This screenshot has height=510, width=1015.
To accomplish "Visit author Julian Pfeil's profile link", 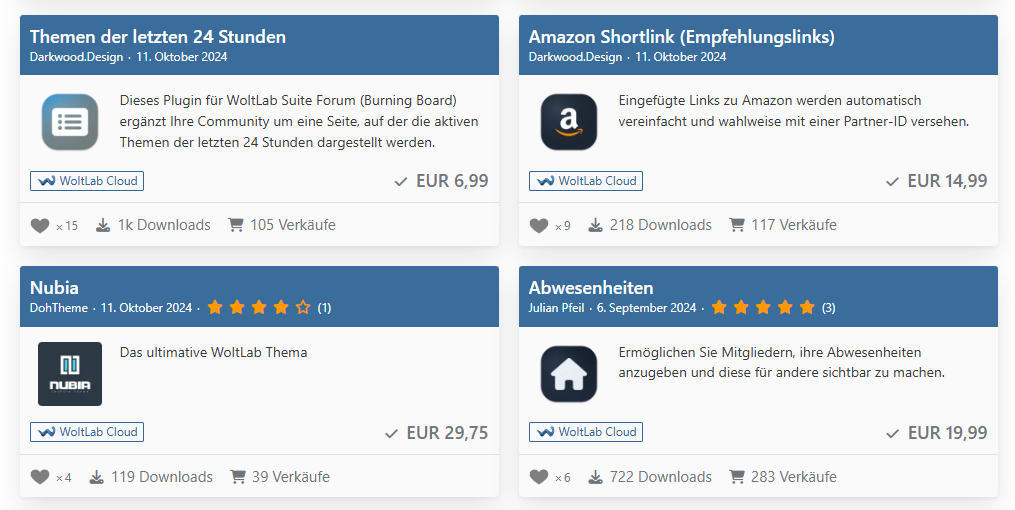I will [x=558, y=308].
